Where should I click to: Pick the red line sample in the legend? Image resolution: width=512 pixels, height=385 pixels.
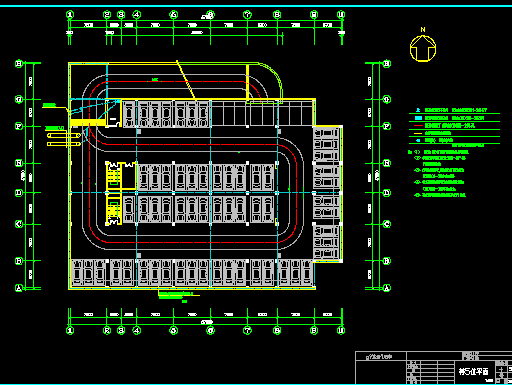pyautogui.click(x=418, y=126)
